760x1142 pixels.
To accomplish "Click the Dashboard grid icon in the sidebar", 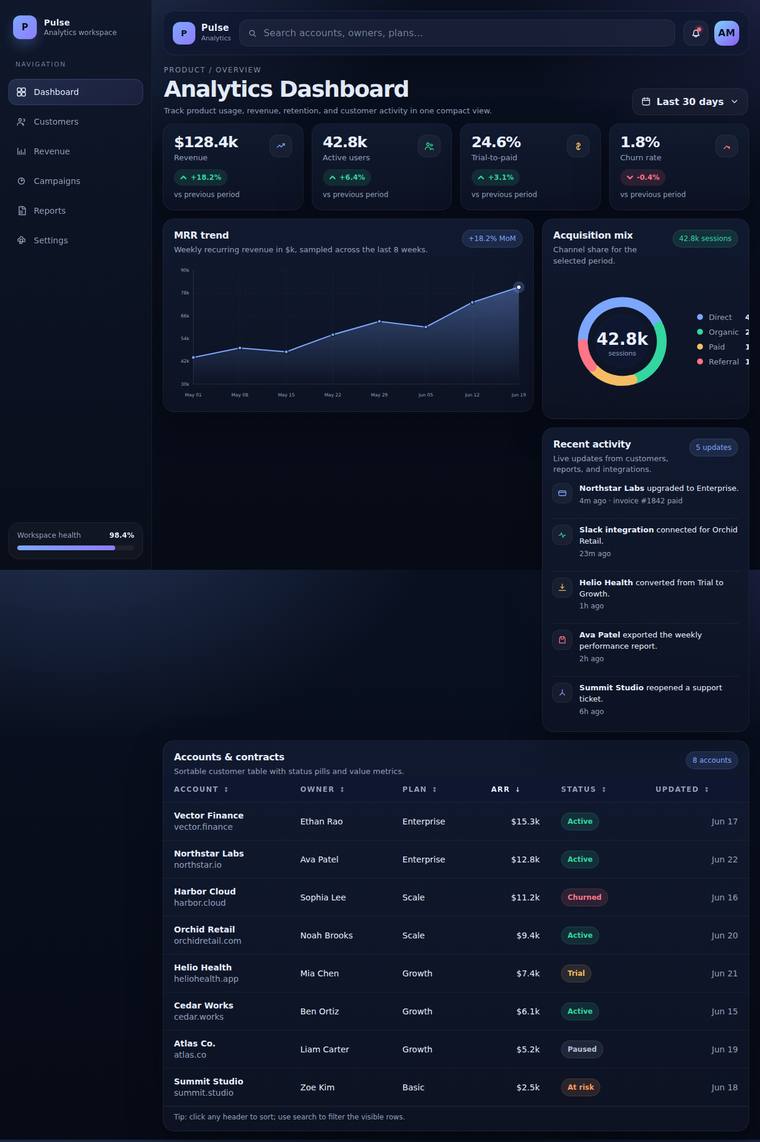I will 21,92.
